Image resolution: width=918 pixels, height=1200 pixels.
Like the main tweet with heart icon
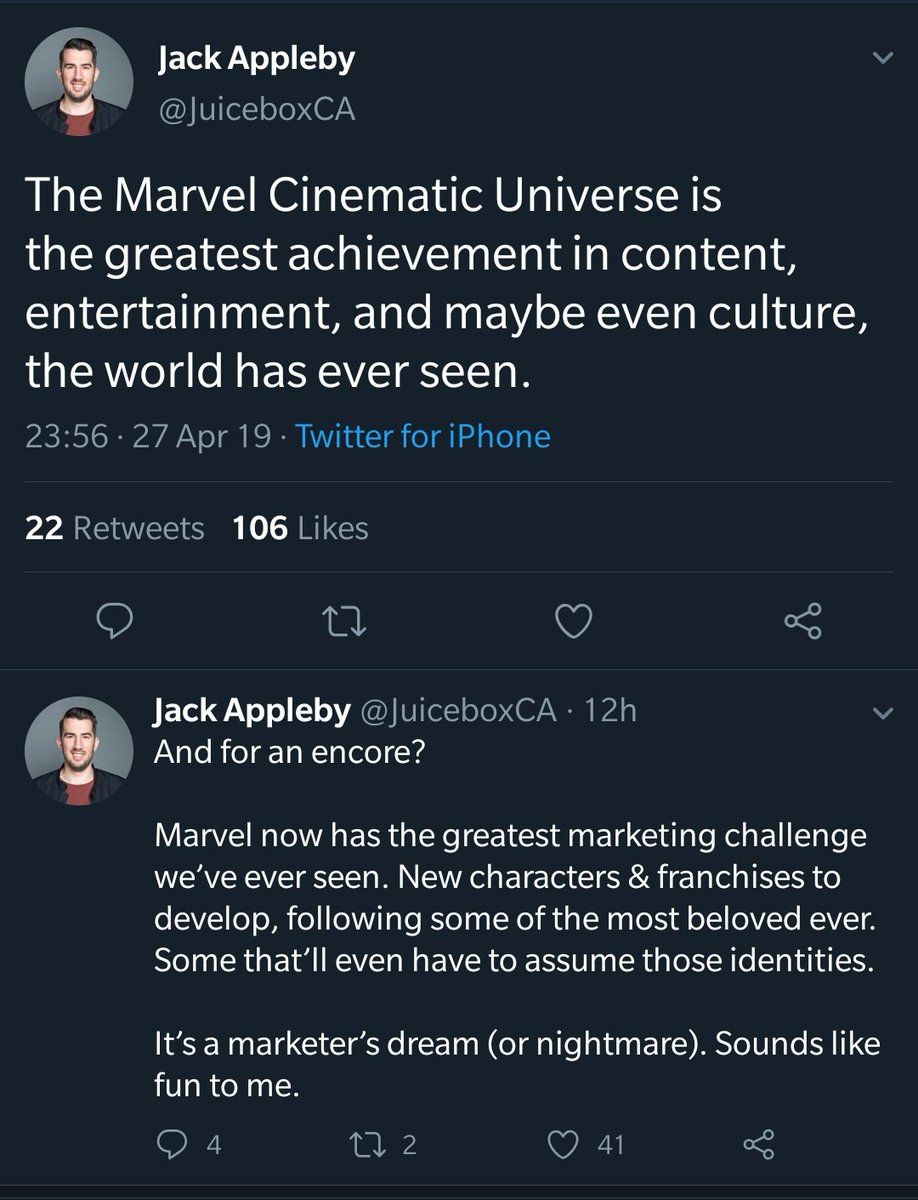click(x=573, y=622)
